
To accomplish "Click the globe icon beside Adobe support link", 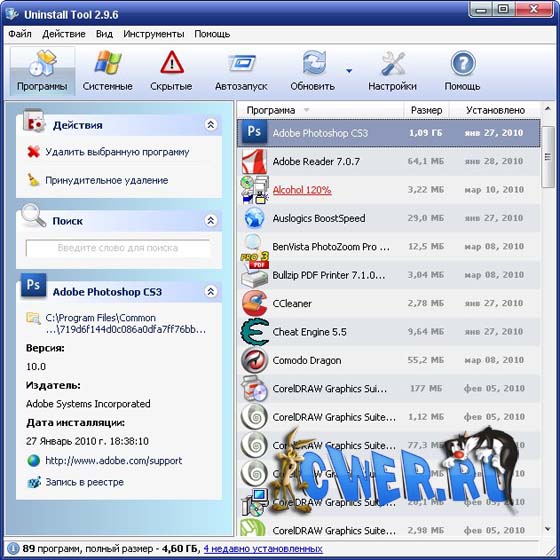I will [x=34, y=461].
